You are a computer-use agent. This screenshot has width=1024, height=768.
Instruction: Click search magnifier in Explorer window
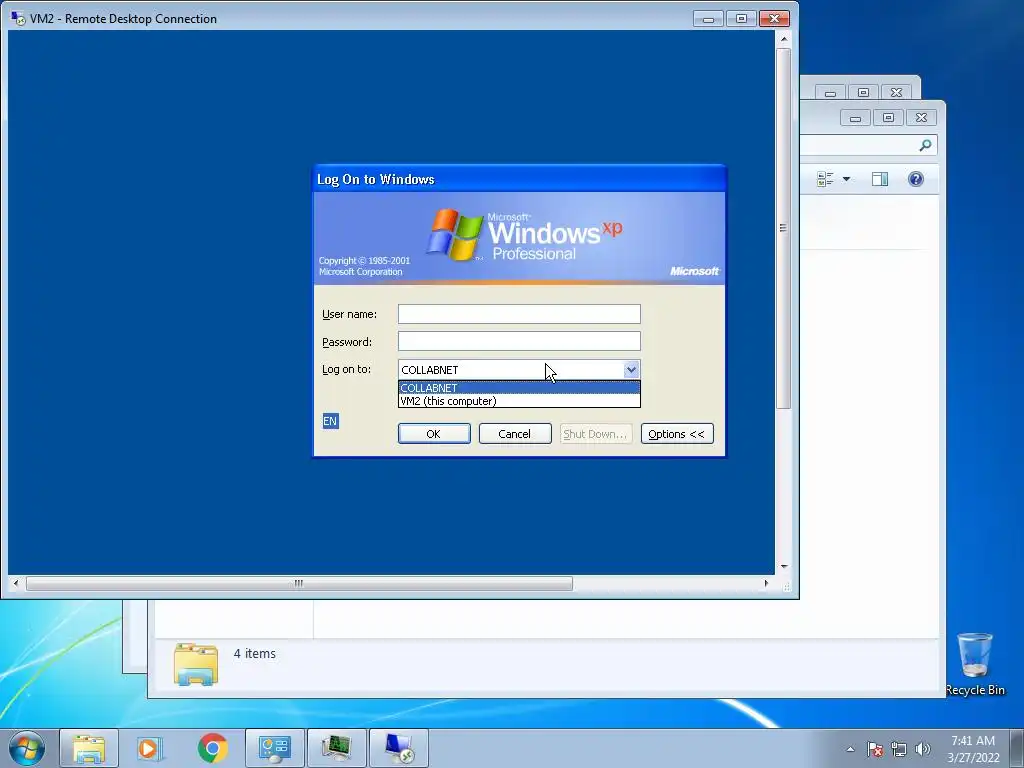click(x=925, y=145)
